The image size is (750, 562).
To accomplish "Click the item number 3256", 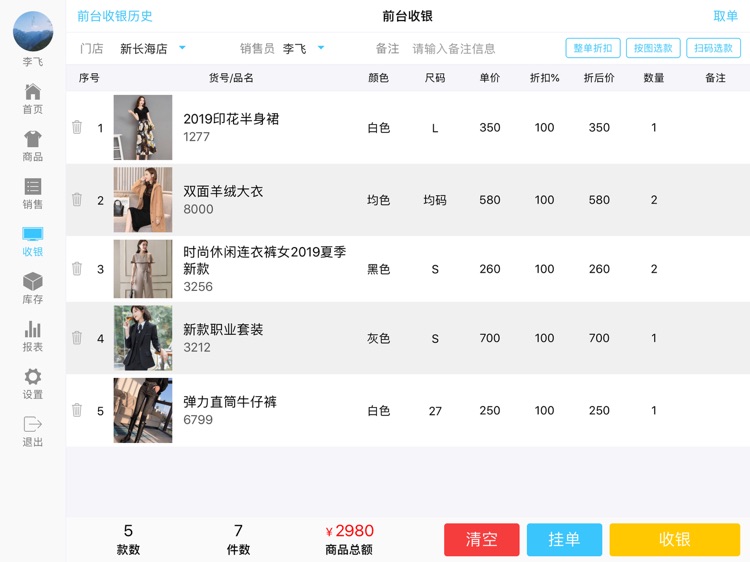I will point(198,287).
